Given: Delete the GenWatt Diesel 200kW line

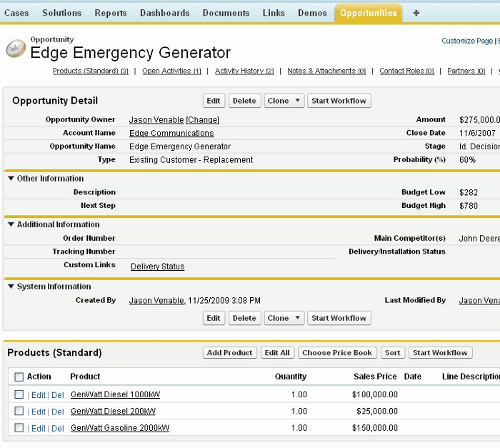Looking at the screenshot, I should (x=58, y=412).
